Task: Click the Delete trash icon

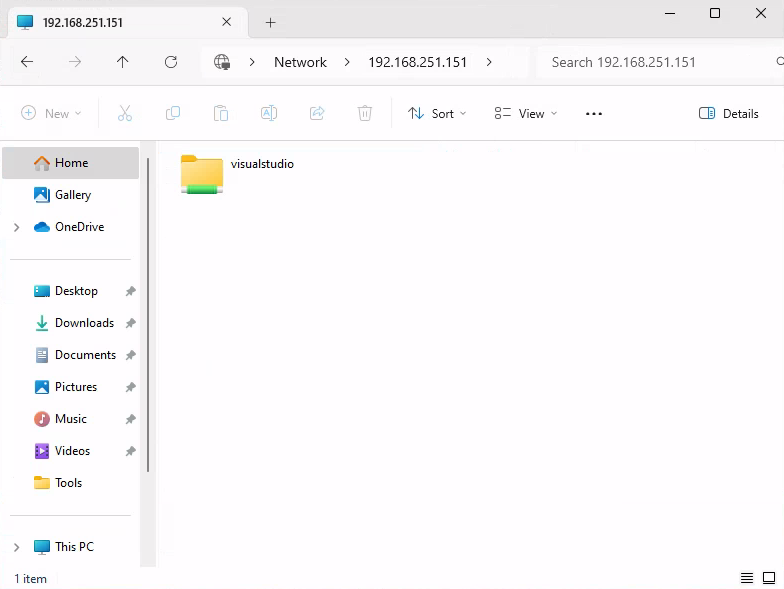Action: click(365, 114)
